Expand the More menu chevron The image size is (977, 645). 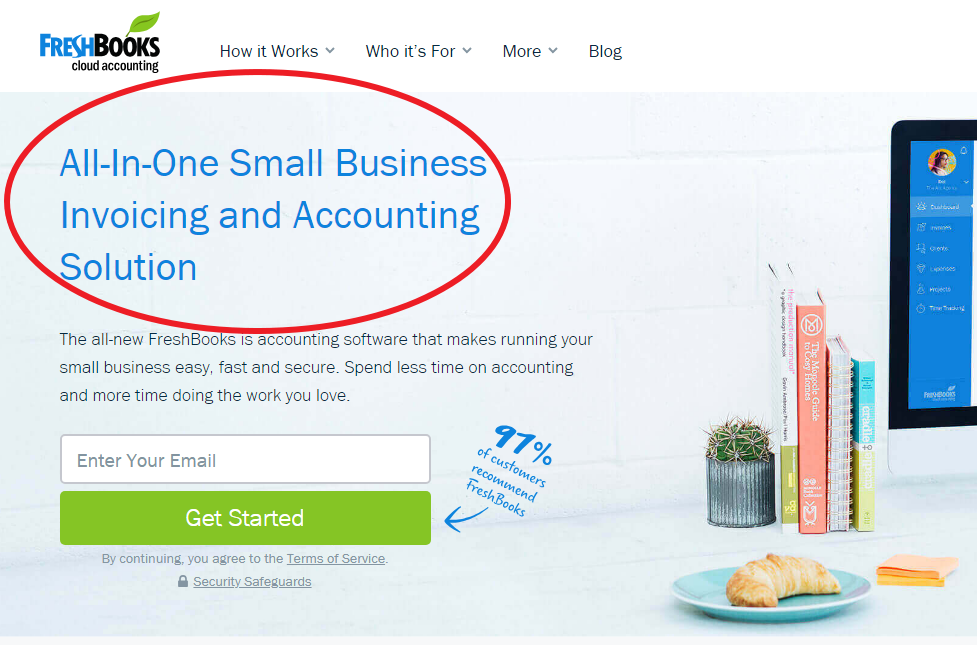click(x=553, y=50)
